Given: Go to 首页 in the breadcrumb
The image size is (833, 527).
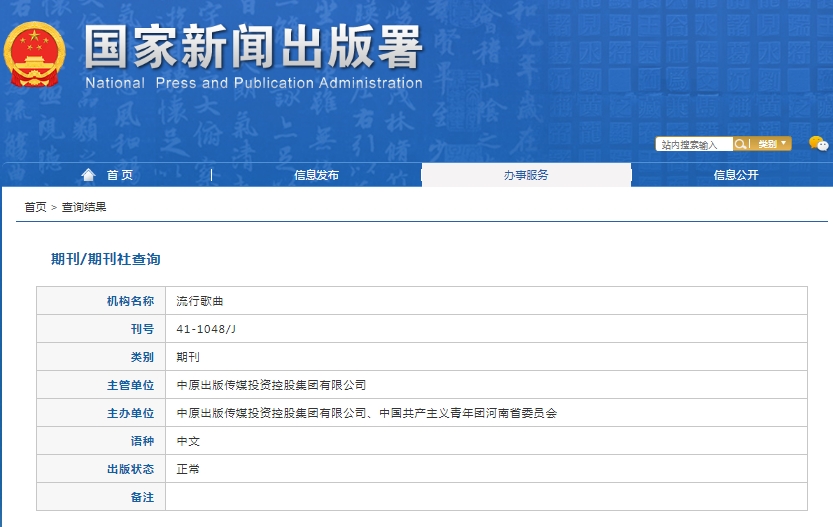Looking at the screenshot, I should point(36,207).
